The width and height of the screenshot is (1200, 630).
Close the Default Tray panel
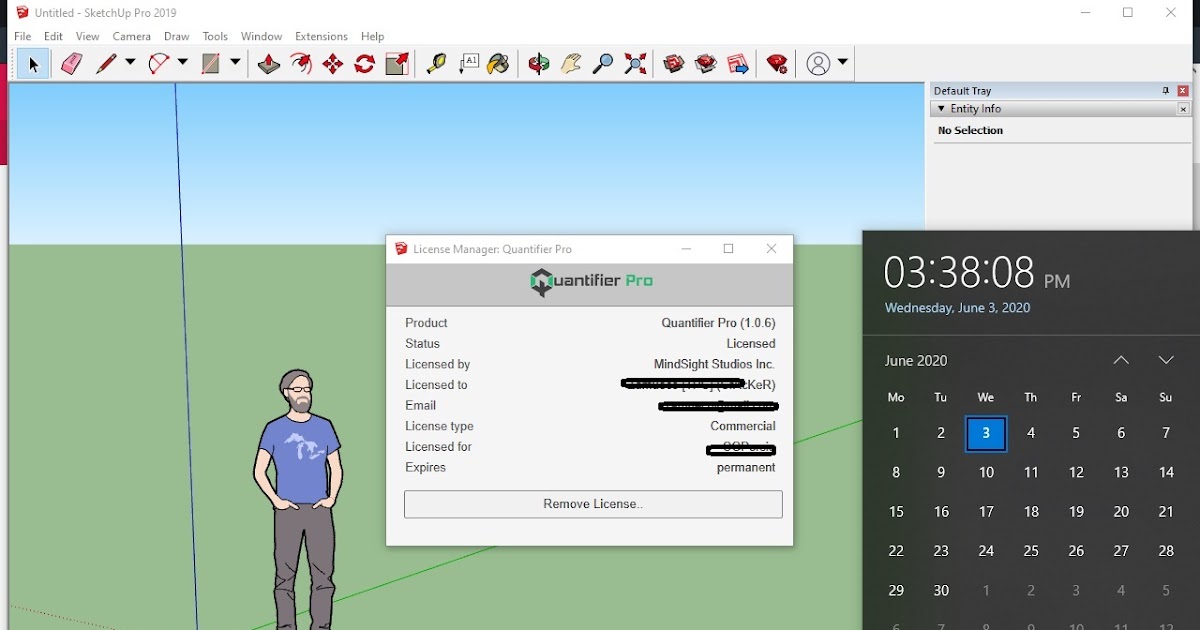click(x=1183, y=91)
